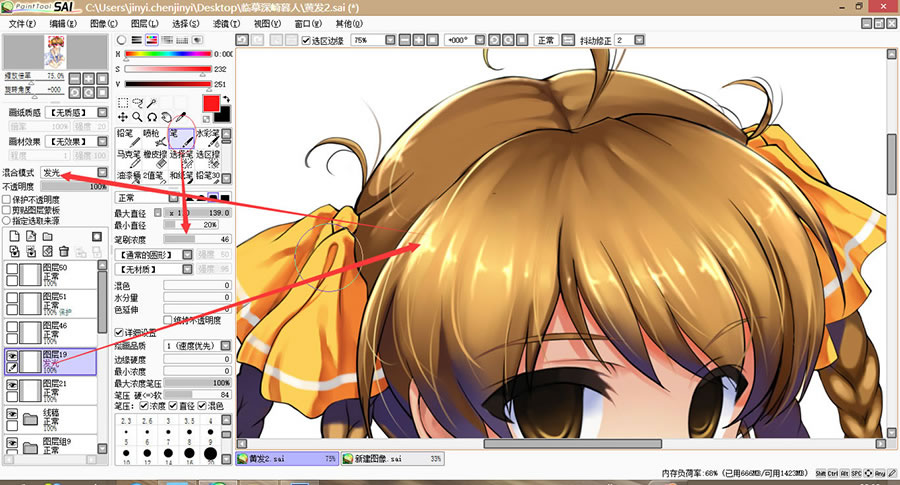Create a new normal layer

tap(14, 236)
